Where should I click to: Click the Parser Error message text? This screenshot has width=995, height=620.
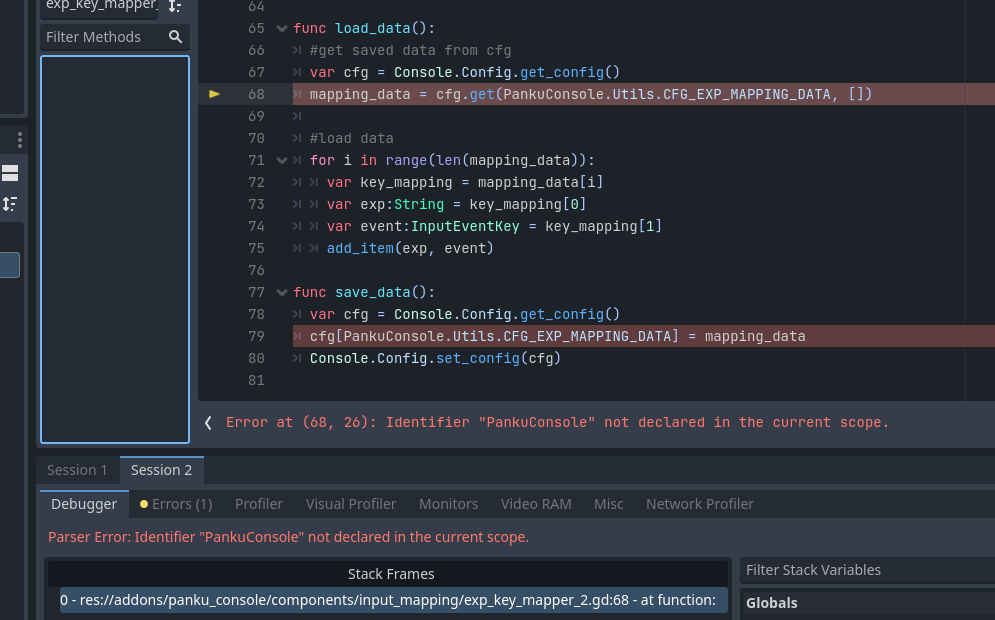coord(286,537)
